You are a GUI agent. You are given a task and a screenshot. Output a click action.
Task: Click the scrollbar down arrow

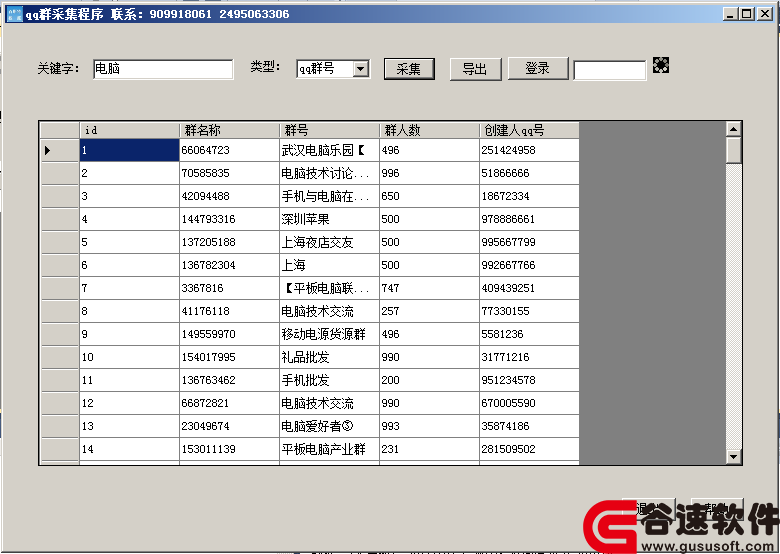(734, 456)
